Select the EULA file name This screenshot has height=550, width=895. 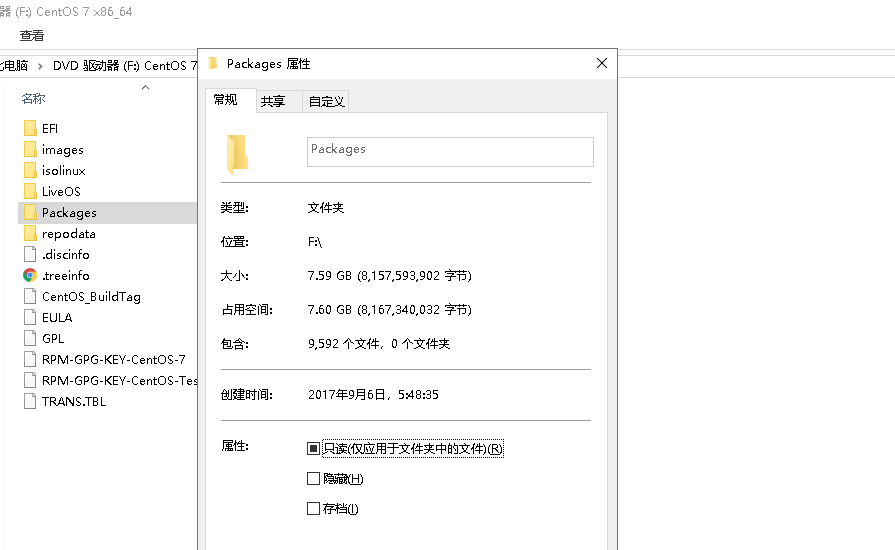pos(57,317)
